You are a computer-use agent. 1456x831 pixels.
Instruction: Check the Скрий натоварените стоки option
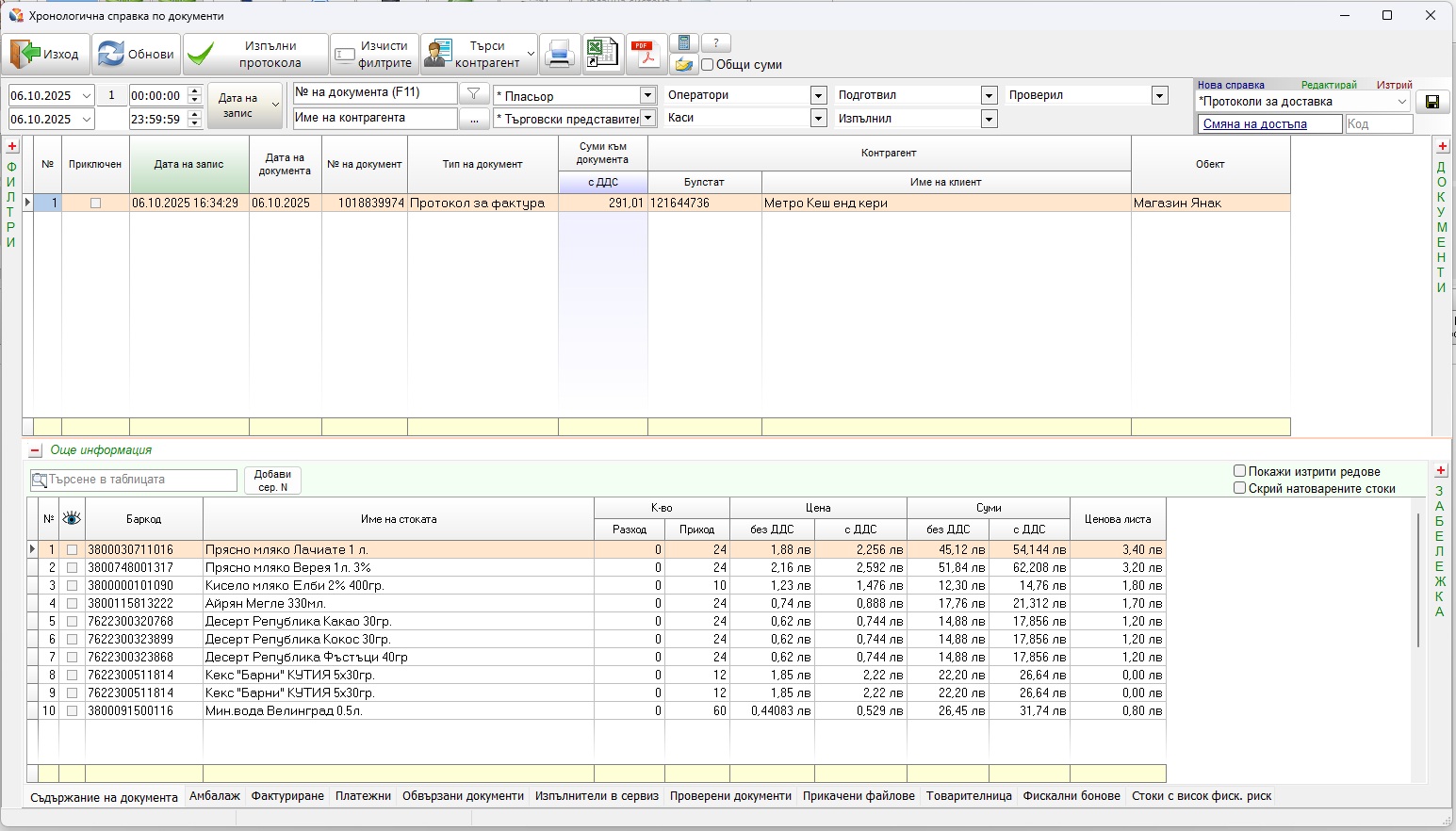[1240, 488]
